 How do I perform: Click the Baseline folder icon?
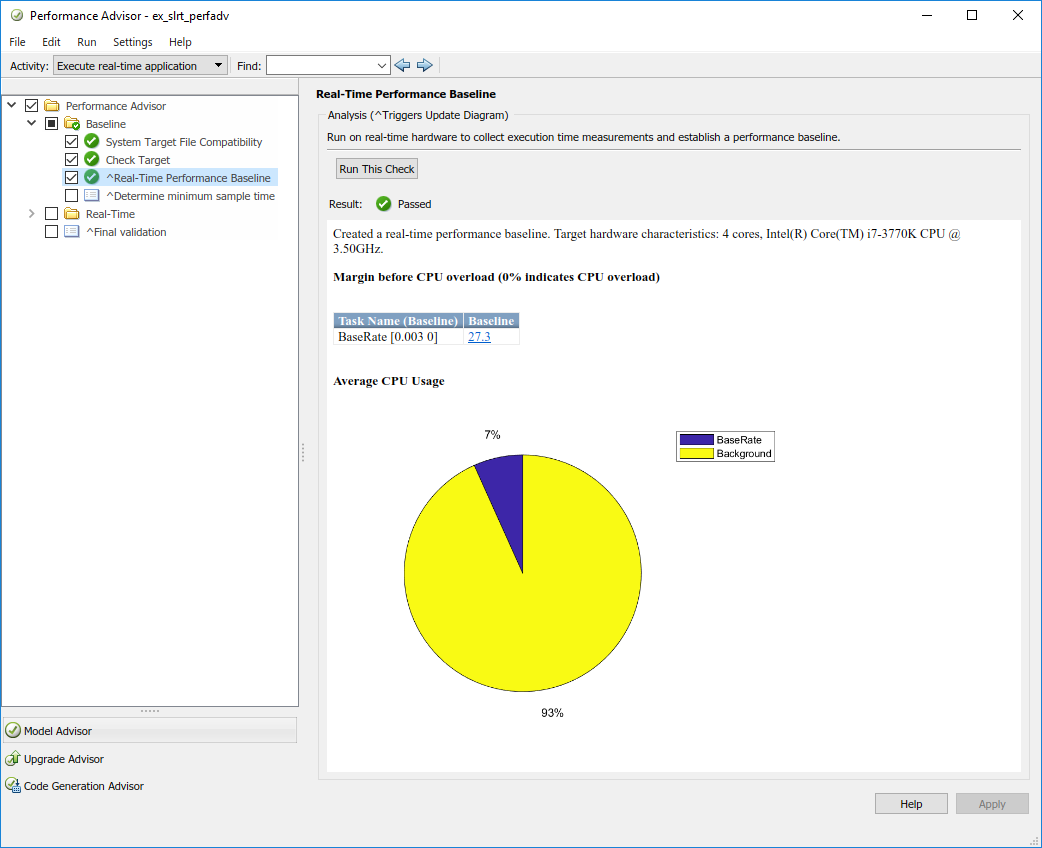coord(72,124)
